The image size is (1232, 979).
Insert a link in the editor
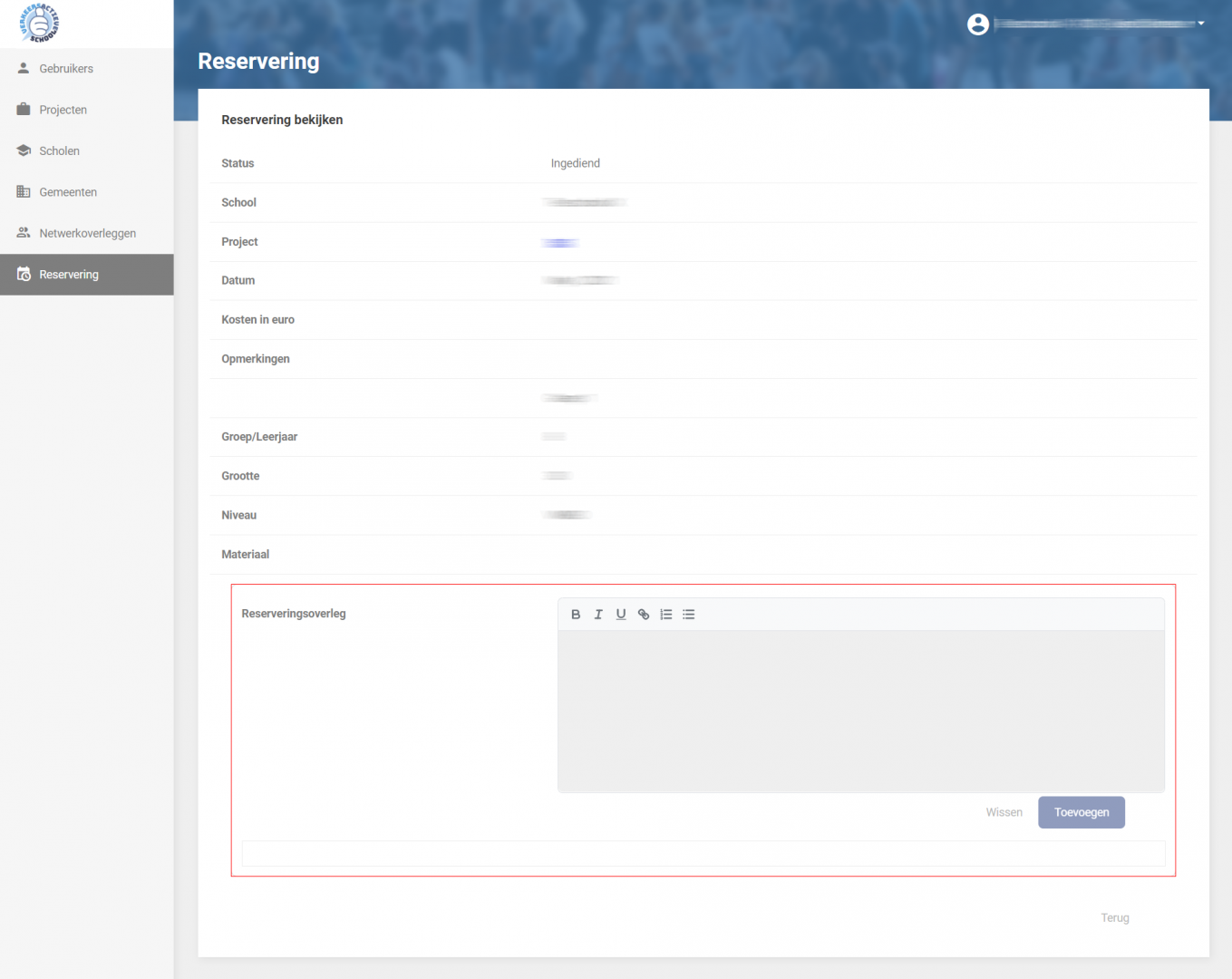coord(644,615)
